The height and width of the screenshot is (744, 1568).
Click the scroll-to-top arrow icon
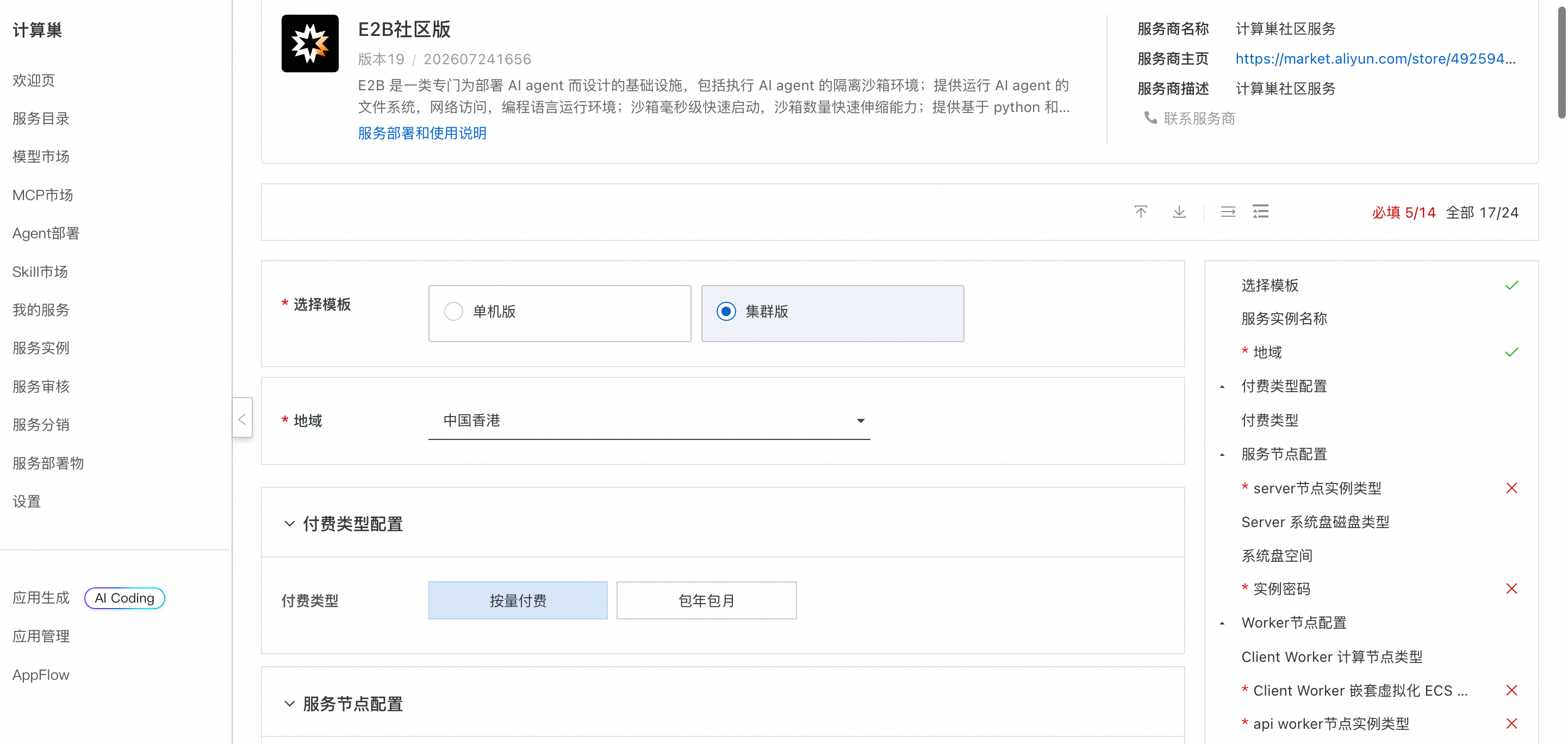click(x=1141, y=212)
